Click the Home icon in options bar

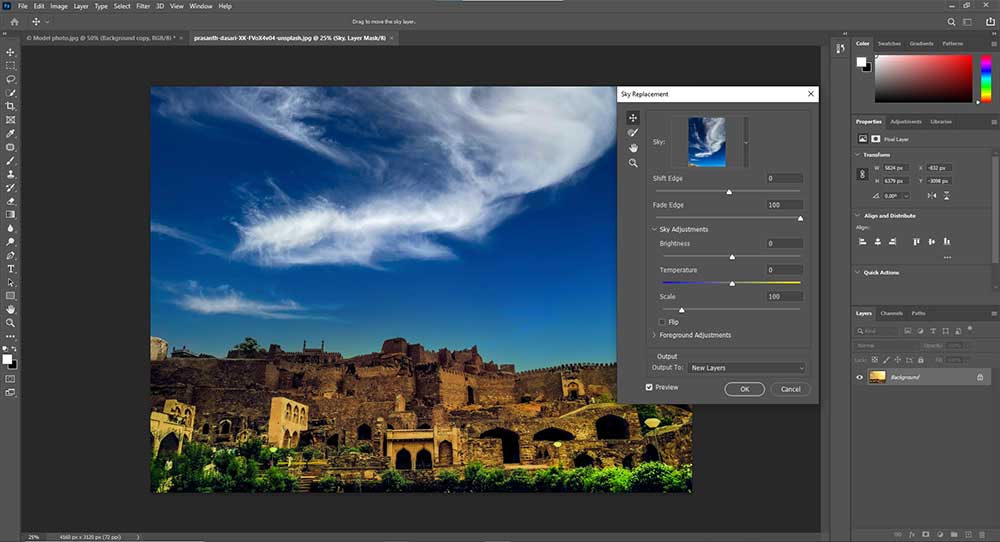point(14,22)
